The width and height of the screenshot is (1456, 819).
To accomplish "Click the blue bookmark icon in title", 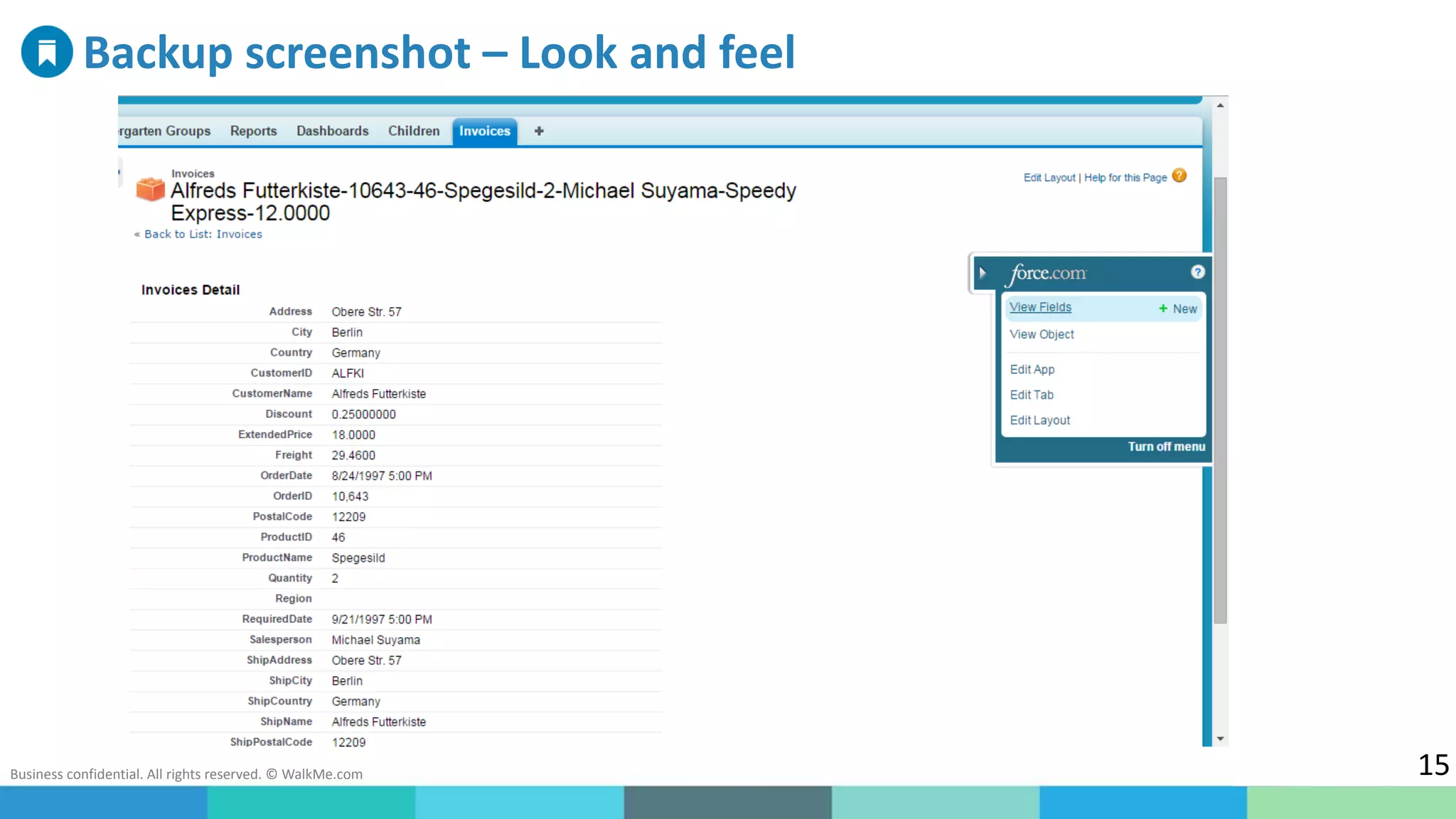I will pos(47,52).
